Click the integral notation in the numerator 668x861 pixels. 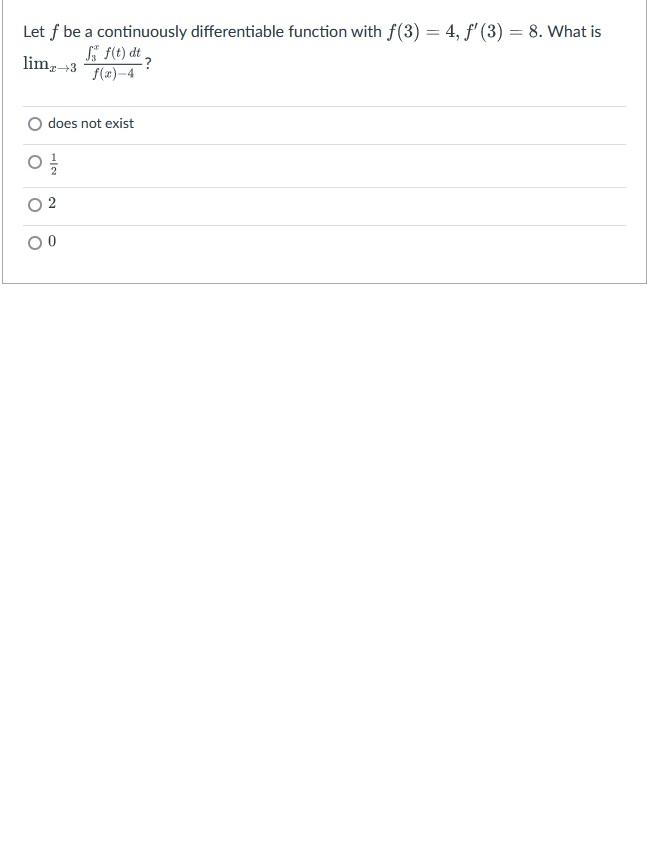tap(113, 51)
